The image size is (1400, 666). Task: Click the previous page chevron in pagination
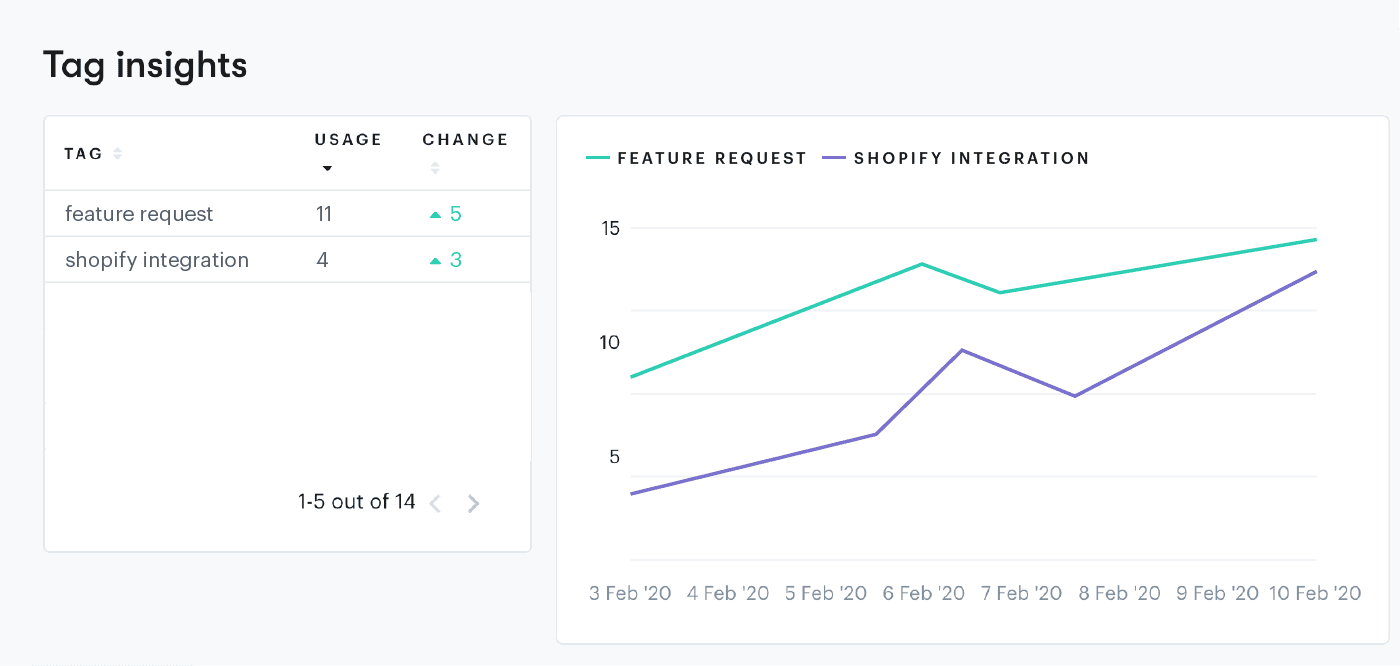(x=435, y=502)
